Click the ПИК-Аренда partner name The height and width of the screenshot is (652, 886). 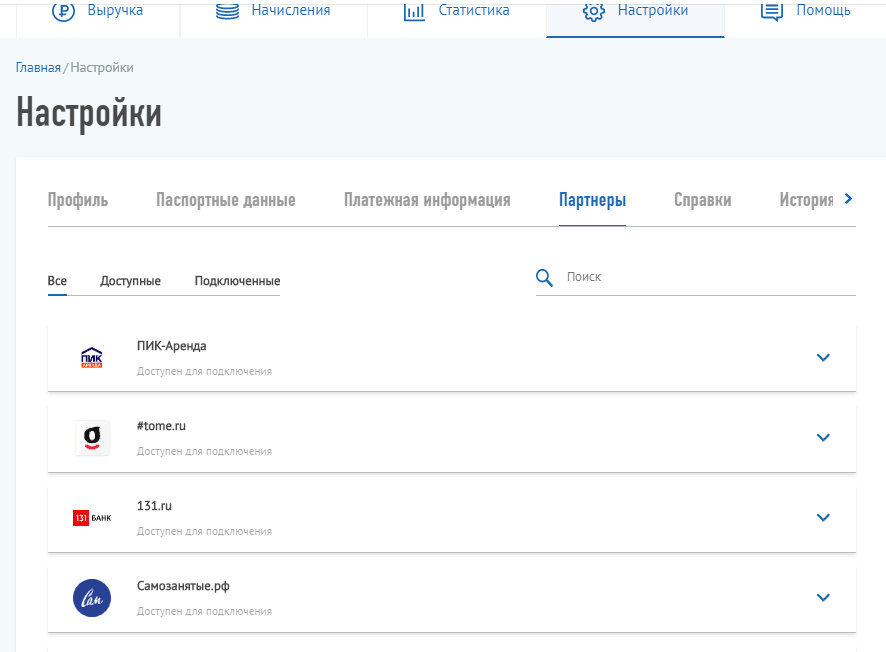pos(171,346)
